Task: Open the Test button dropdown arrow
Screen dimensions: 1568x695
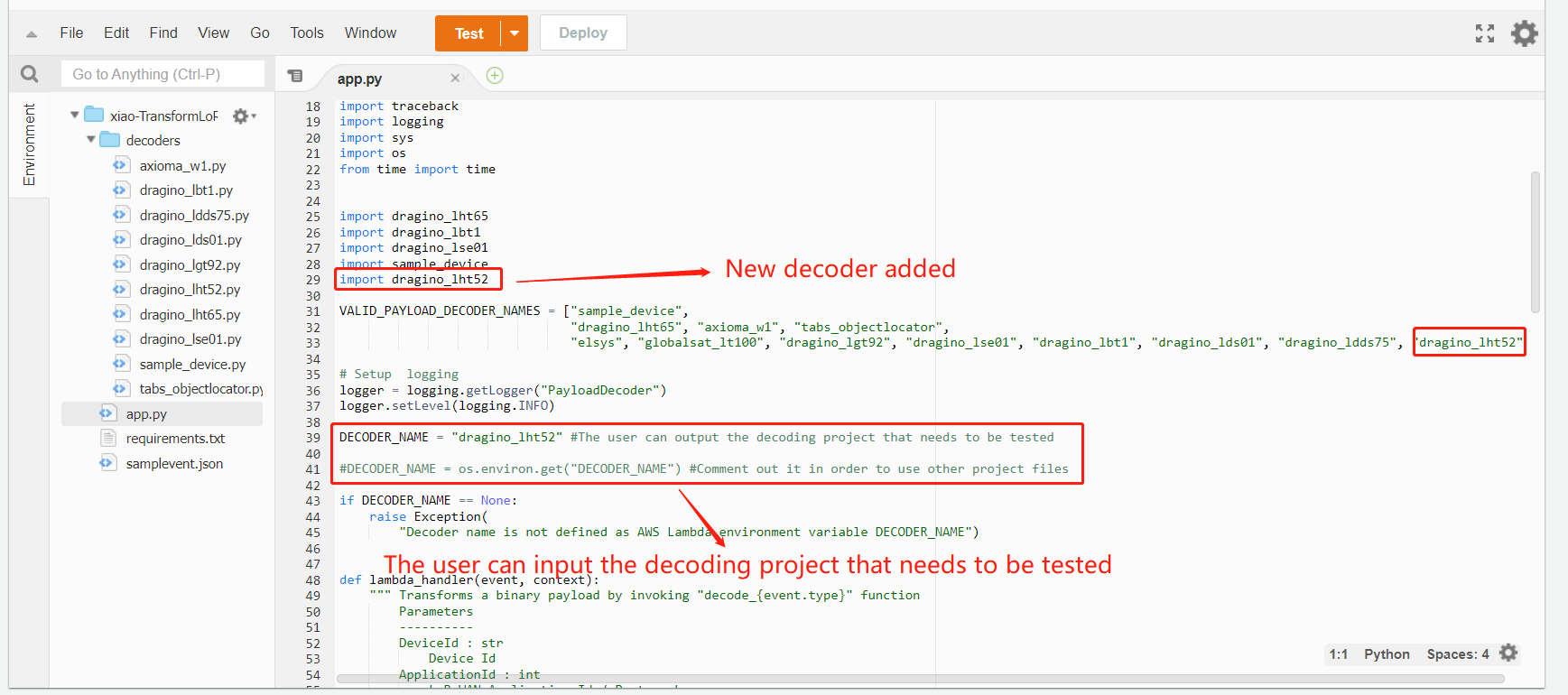Action: click(515, 33)
